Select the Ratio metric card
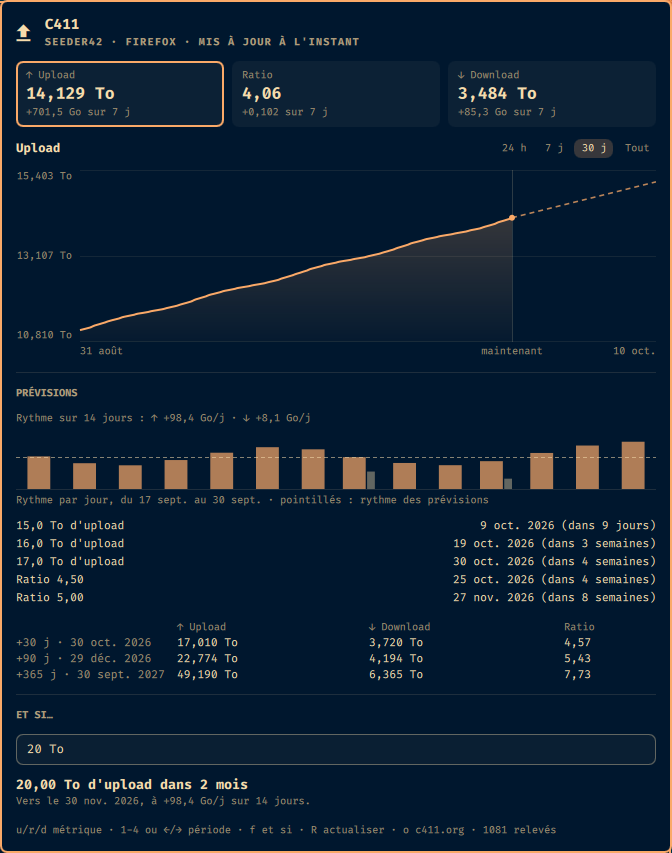This screenshot has height=853, width=672. click(x=336, y=94)
